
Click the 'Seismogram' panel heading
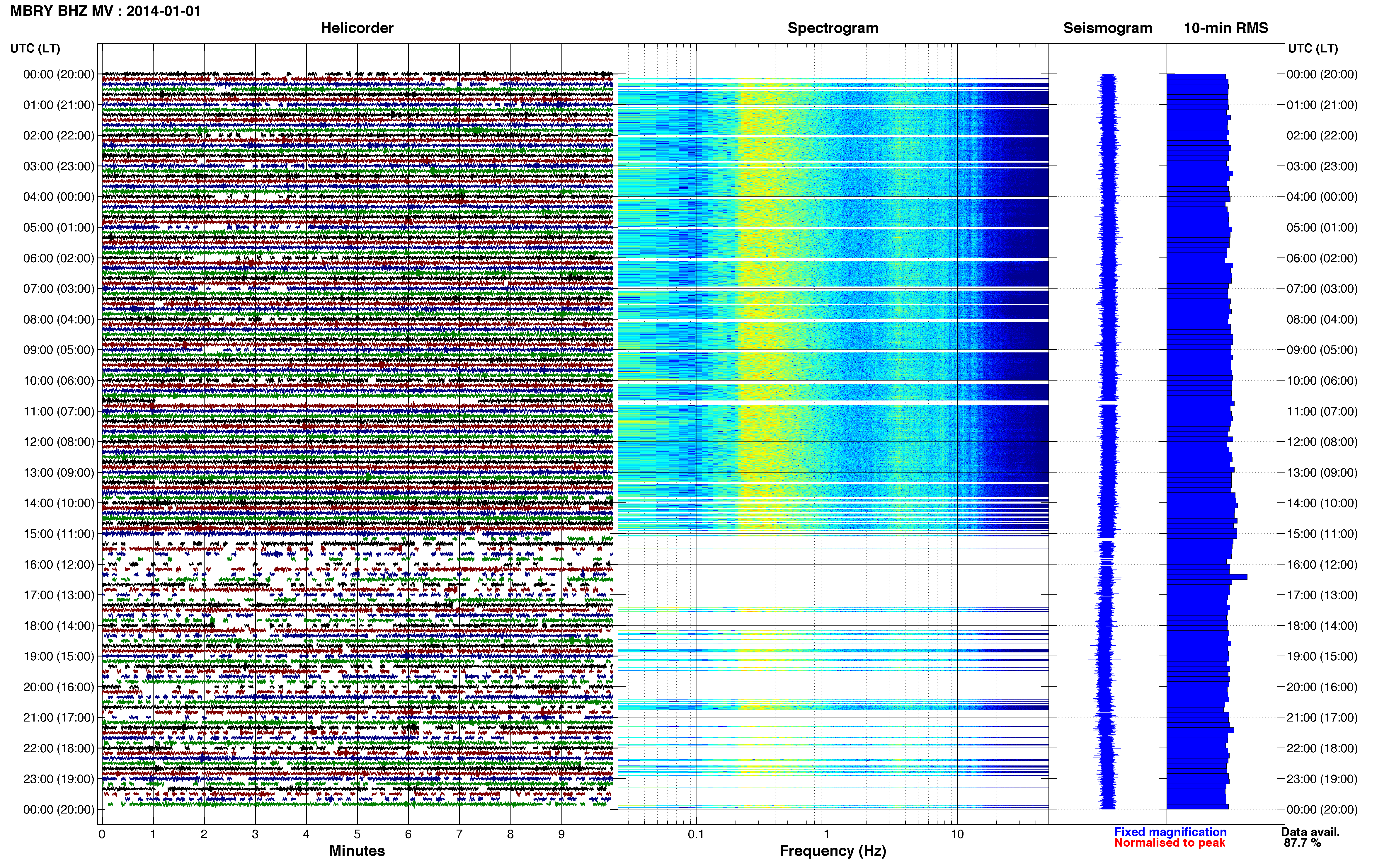click(1108, 28)
